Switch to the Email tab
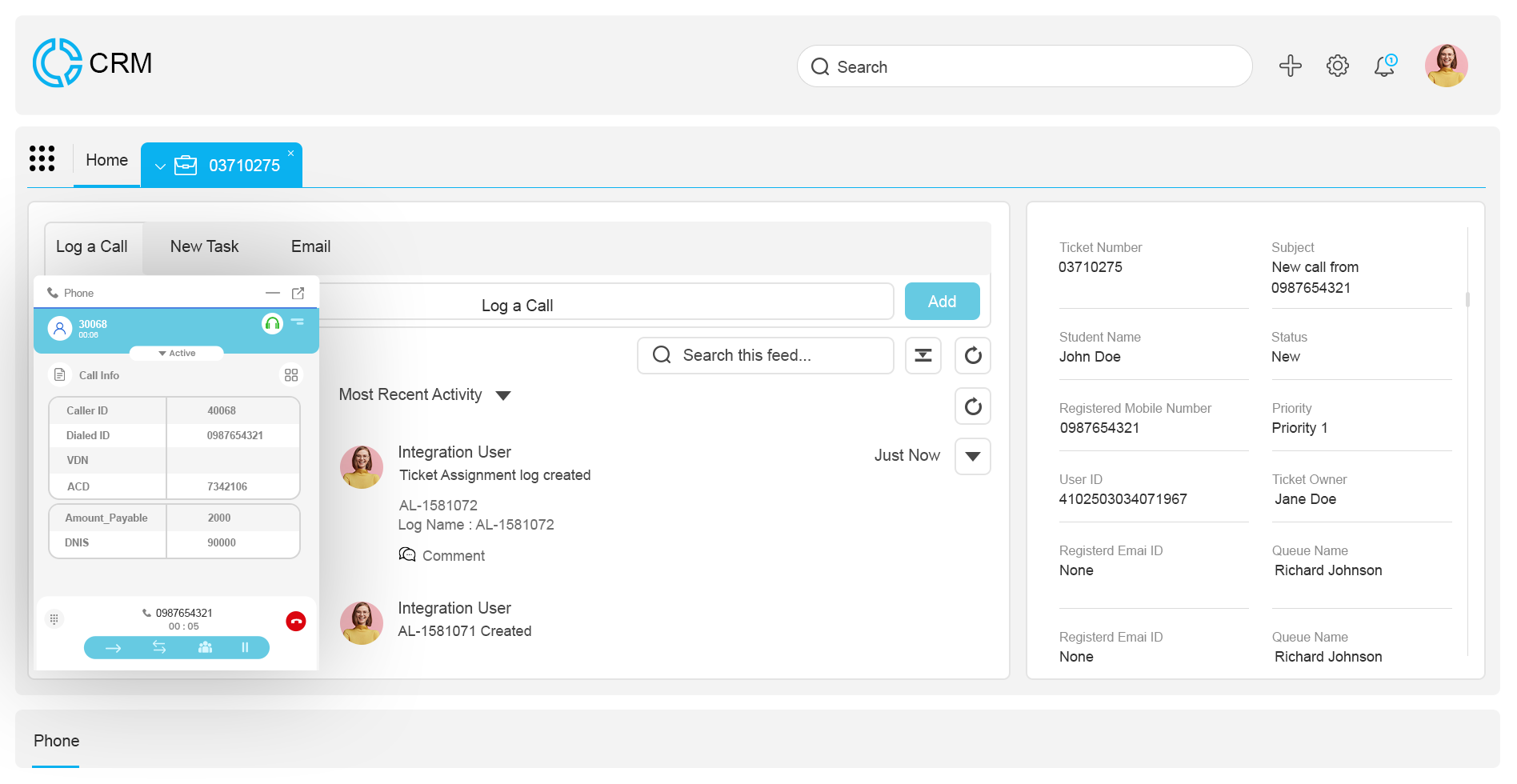Viewport: 1517px width, 784px height. [310, 246]
